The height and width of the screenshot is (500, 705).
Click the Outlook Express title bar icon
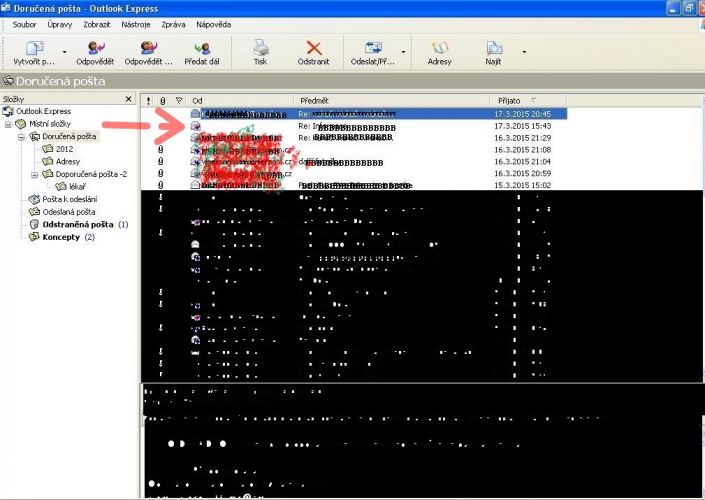pyautogui.click(x=6, y=8)
